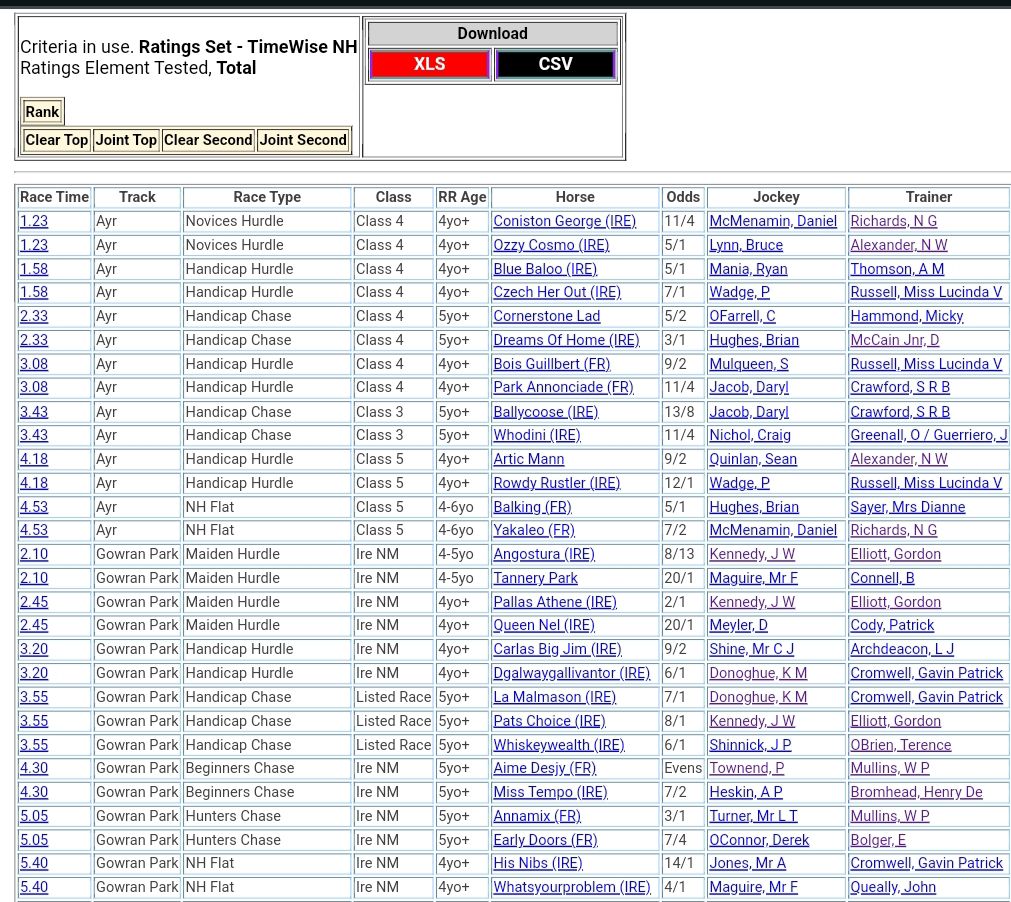Viewport: 1011px width, 902px height.
Task: Open horse Coniston George (IRE)
Action: click(564, 221)
